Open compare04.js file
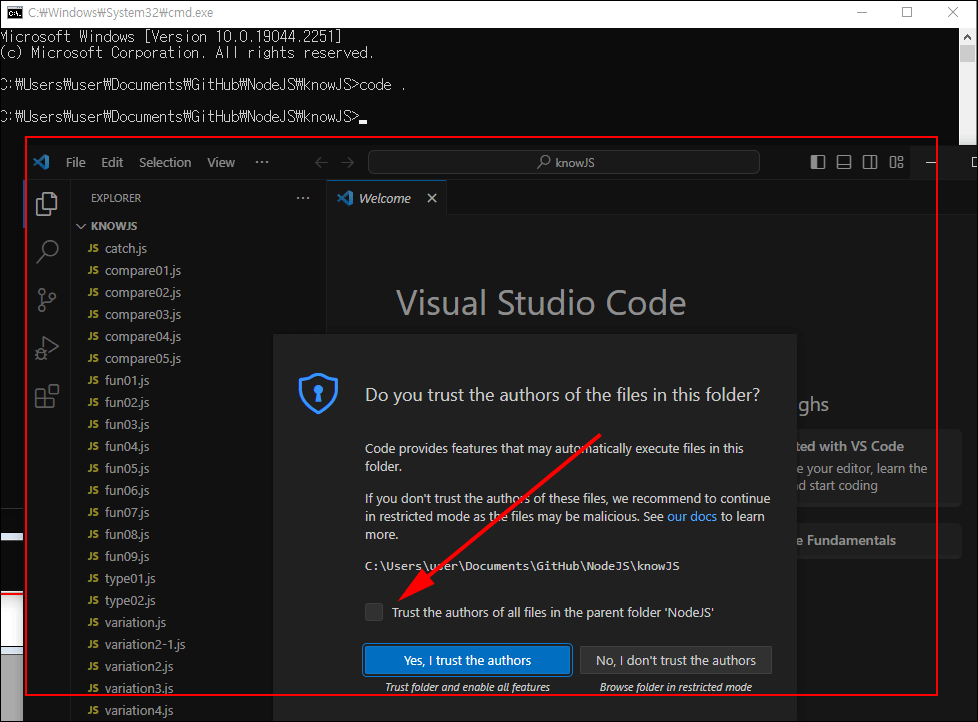 143,337
